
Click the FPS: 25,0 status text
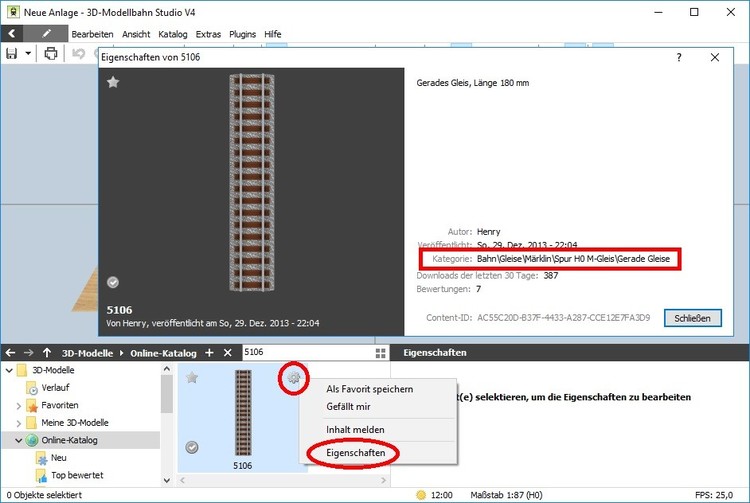point(714,495)
